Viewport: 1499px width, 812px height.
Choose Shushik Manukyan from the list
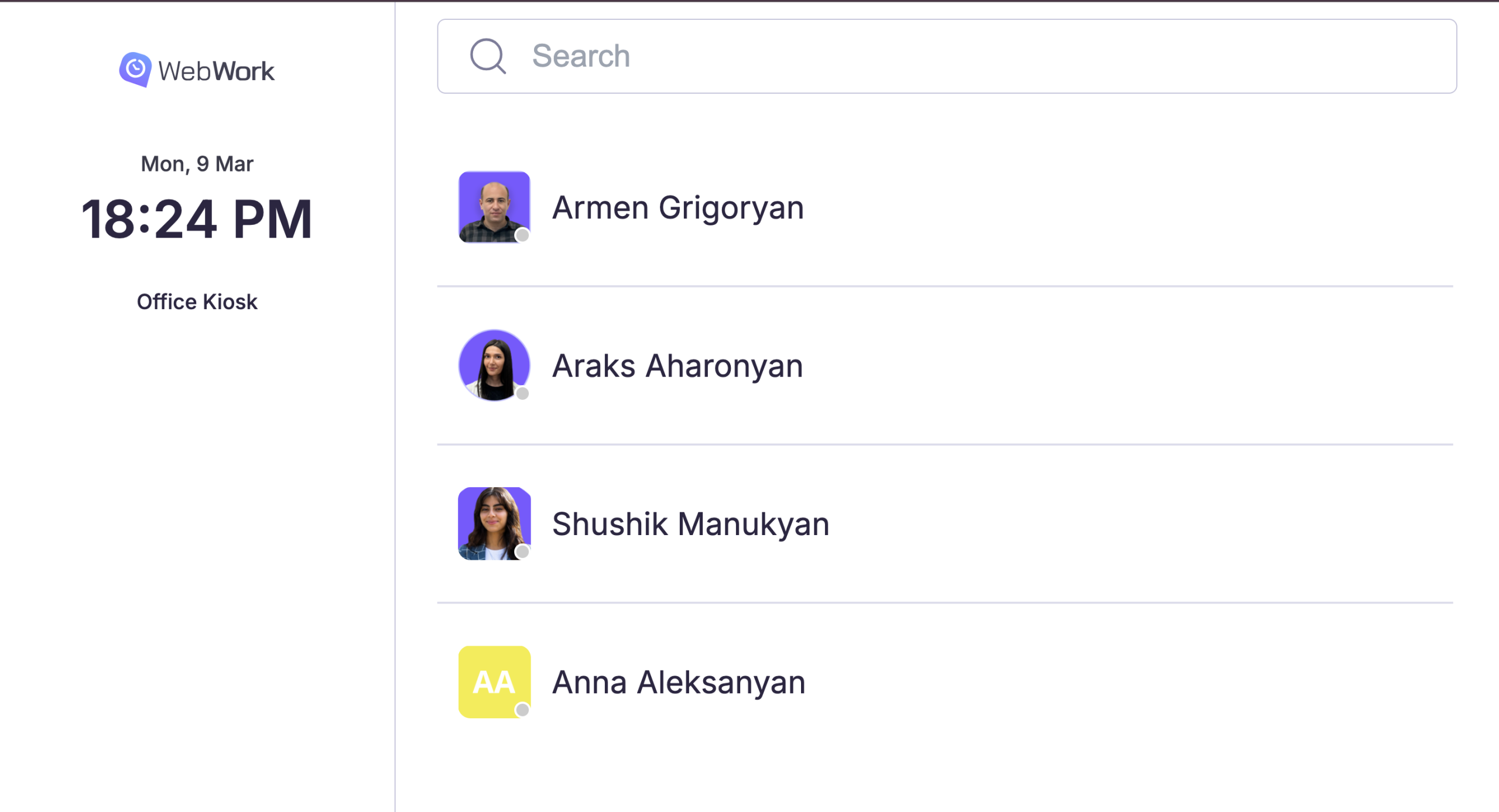pos(690,524)
